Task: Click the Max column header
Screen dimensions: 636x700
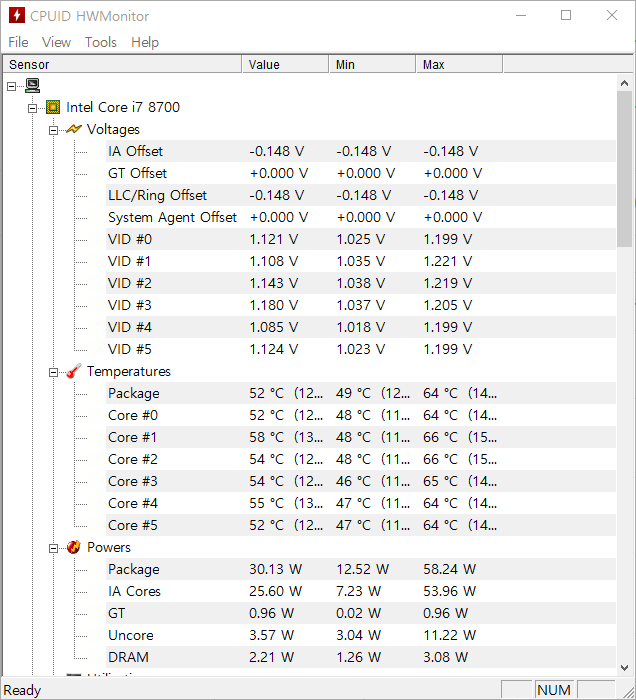Action: tap(459, 64)
